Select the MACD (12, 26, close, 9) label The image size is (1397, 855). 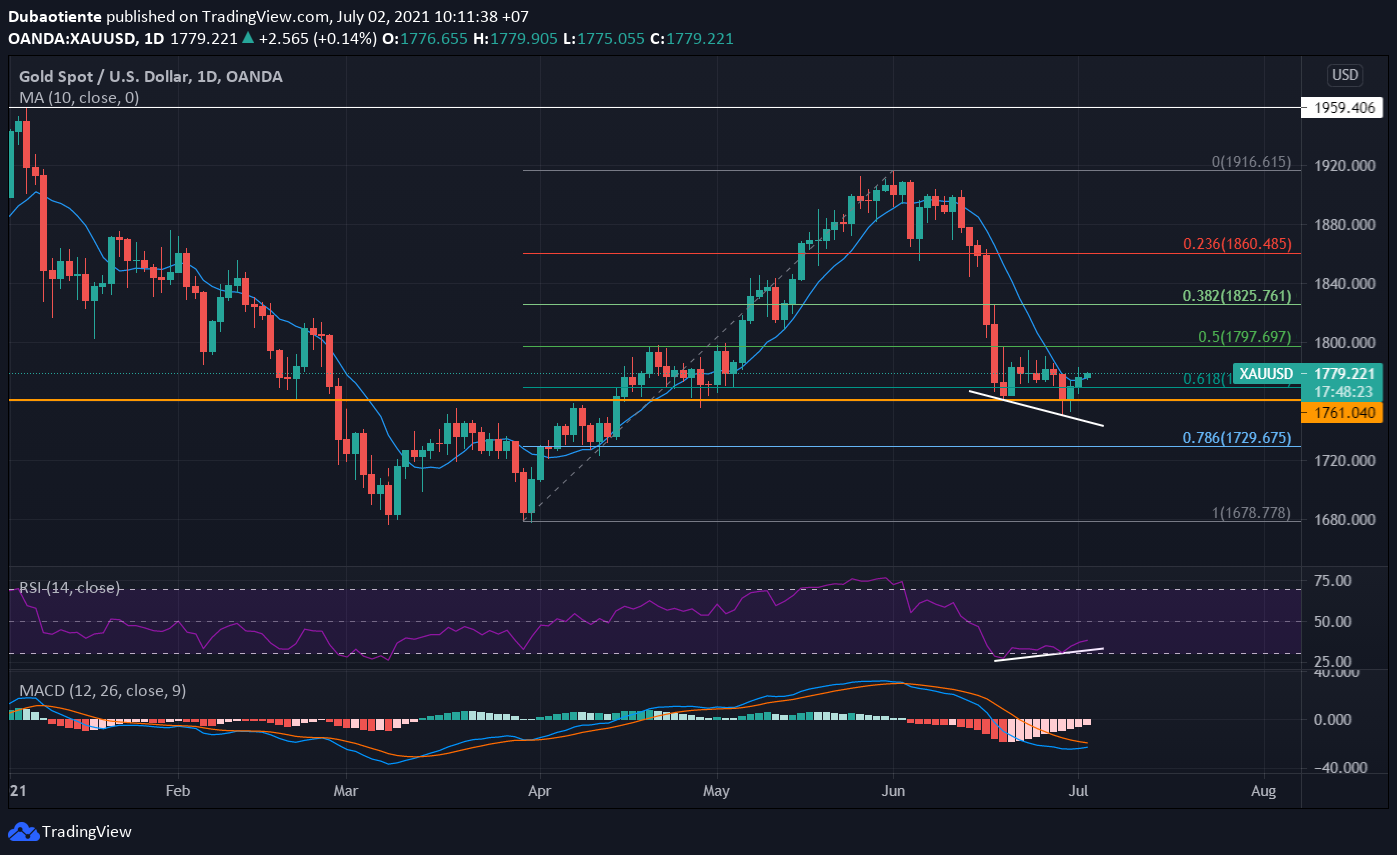[x=103, y=690]
